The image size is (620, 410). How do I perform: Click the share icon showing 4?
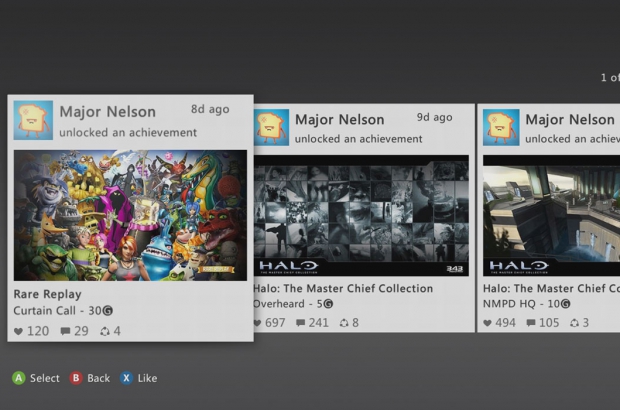pos(104,331)
